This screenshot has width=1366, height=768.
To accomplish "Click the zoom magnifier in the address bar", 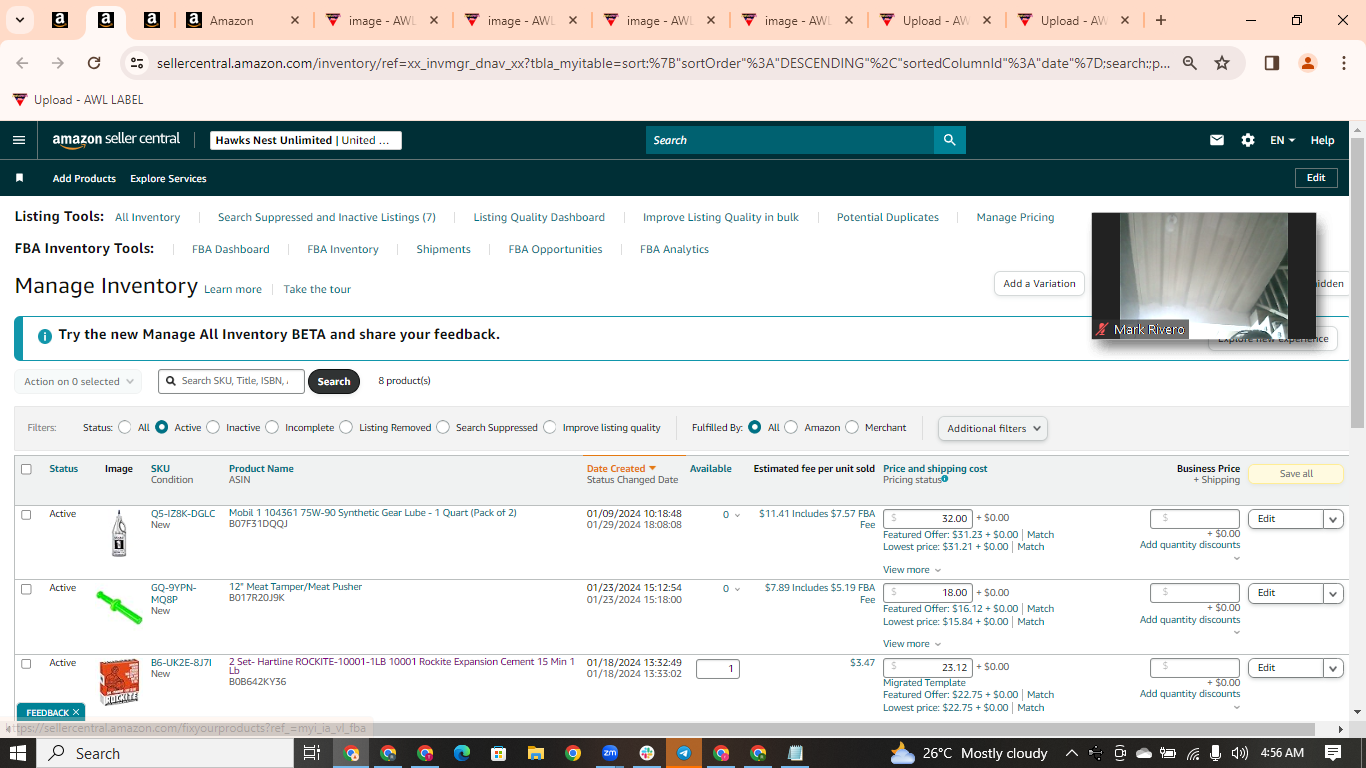I will click(x=1190, y=63).
